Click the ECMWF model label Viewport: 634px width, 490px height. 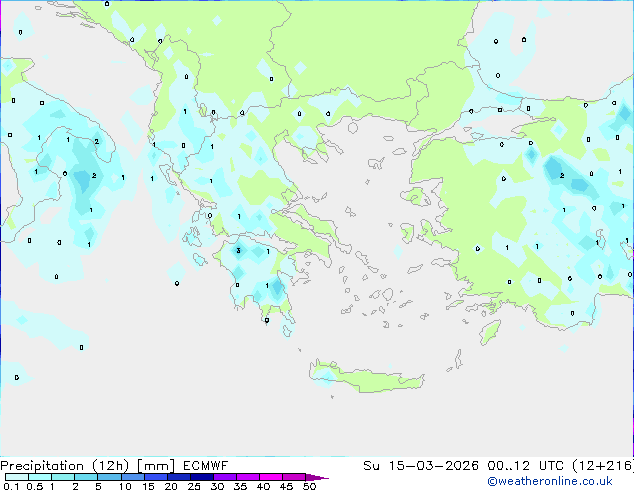click(x=205, y=465)
